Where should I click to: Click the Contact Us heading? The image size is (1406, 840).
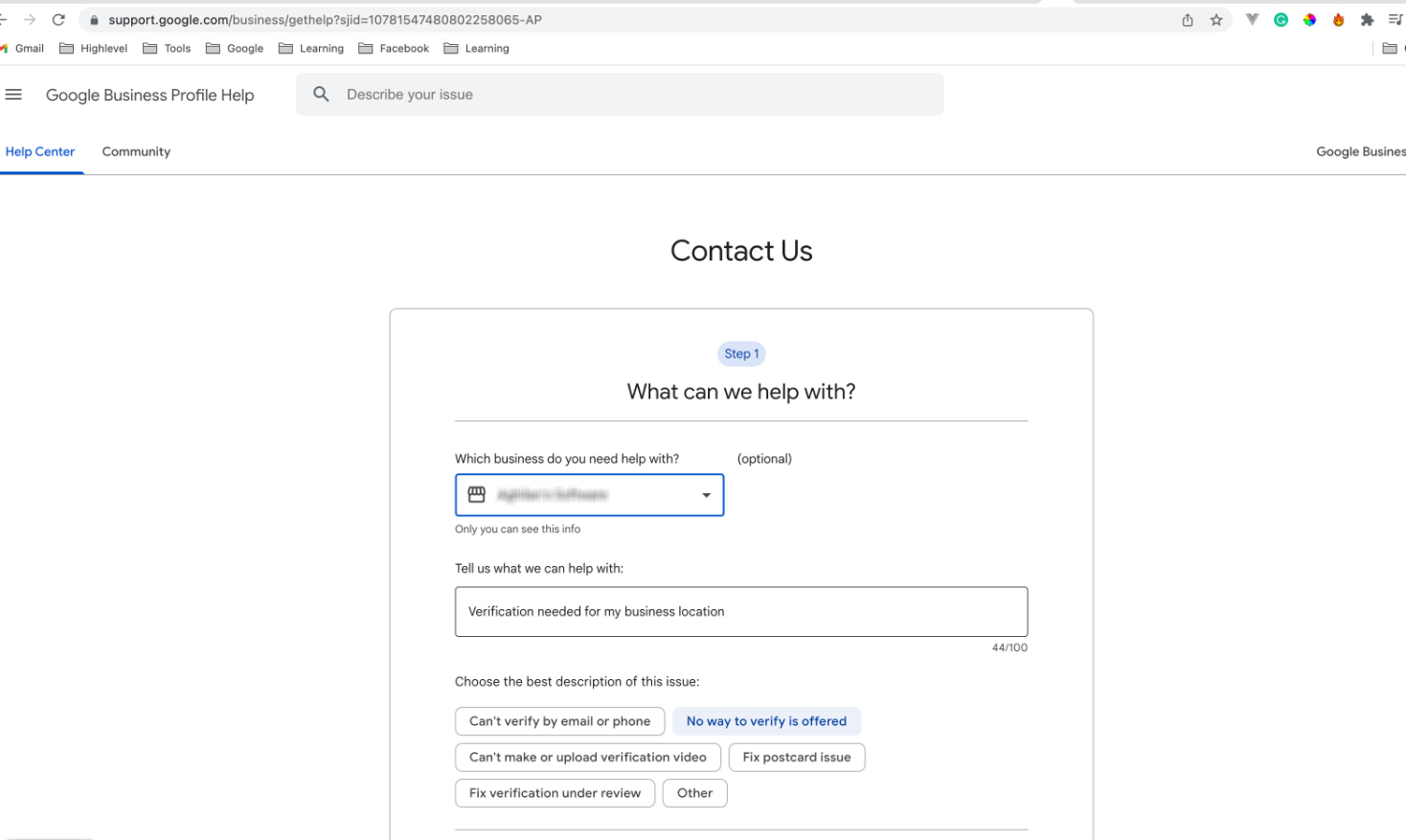click(741, 251)
